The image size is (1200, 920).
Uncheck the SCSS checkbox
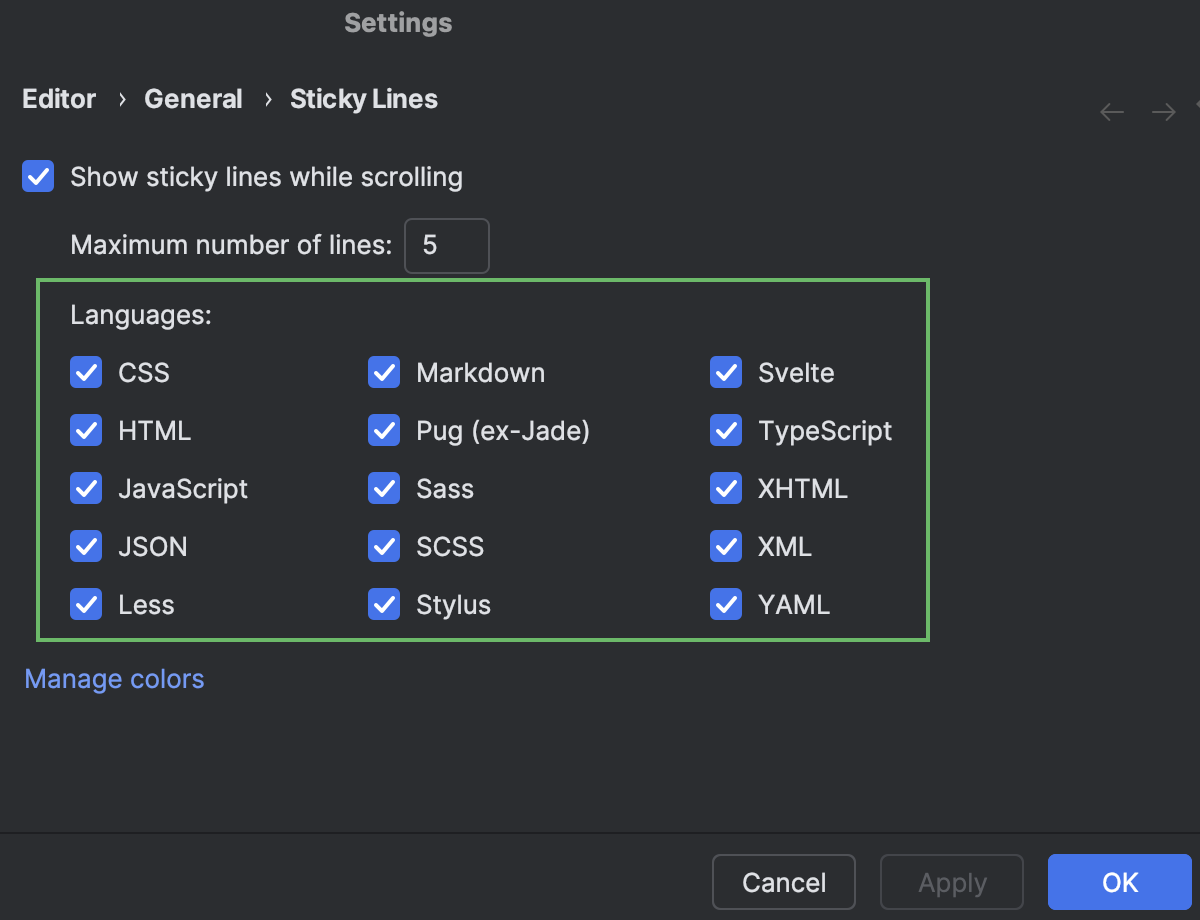click(384, 546)
